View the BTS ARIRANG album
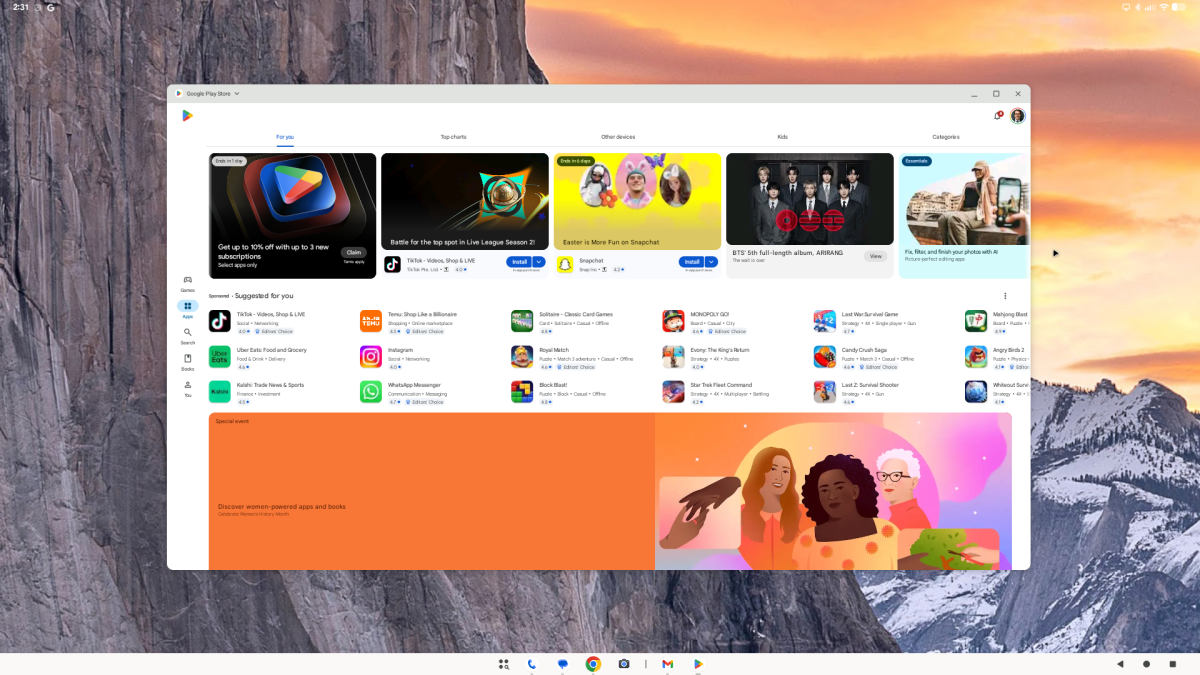The image size is (1200, 675). click(x=875, y=256)
